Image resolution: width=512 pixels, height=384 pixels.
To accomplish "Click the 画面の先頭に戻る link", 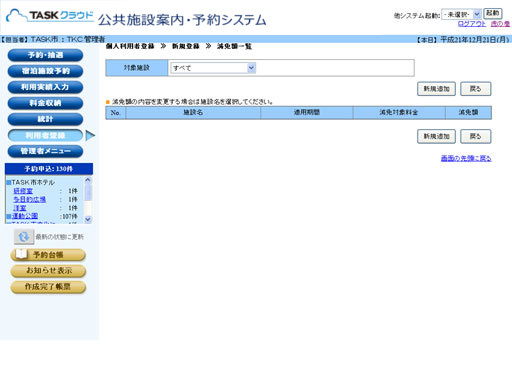I will [466, 158].
